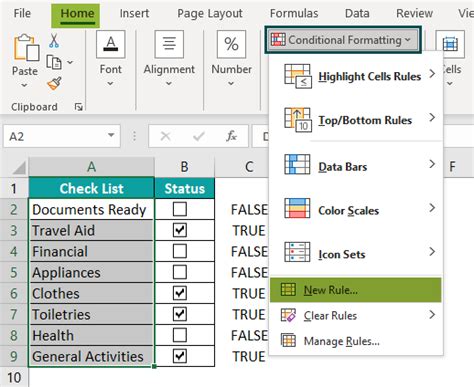Click the Icon Sets icon
474x387 pixels.
click(x=297, y=252)
